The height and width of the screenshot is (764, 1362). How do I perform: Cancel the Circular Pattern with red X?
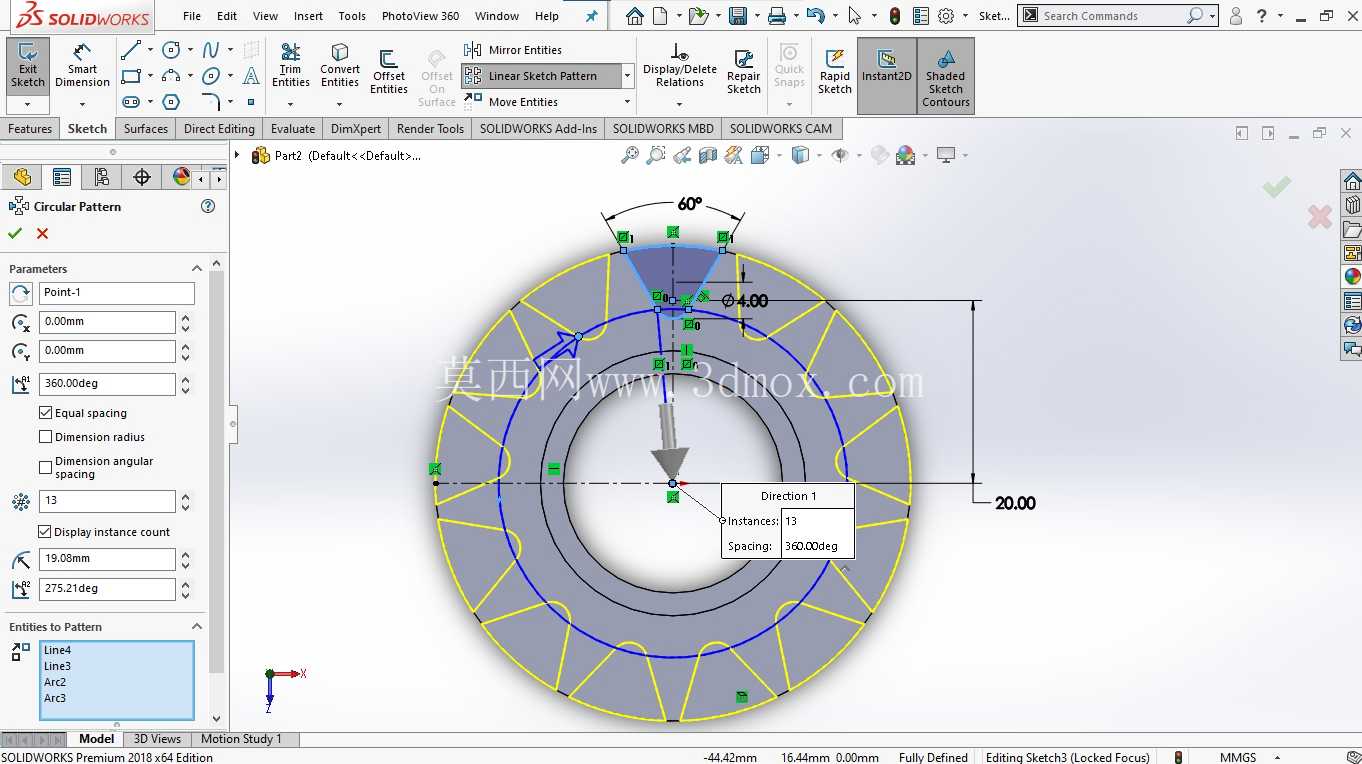[x=42, y=233]
